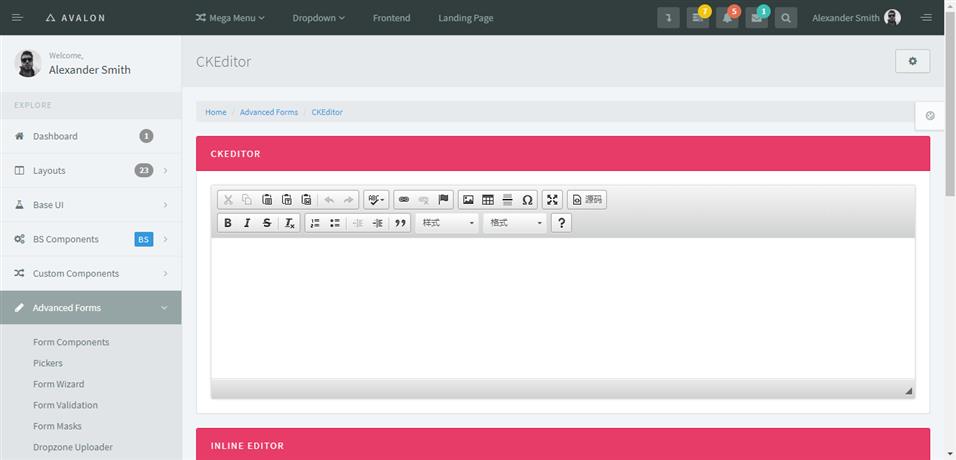The width and height of the screenshot is (956, 460).
Task: Switch to source view (源码) button
Action: (587, 199)
